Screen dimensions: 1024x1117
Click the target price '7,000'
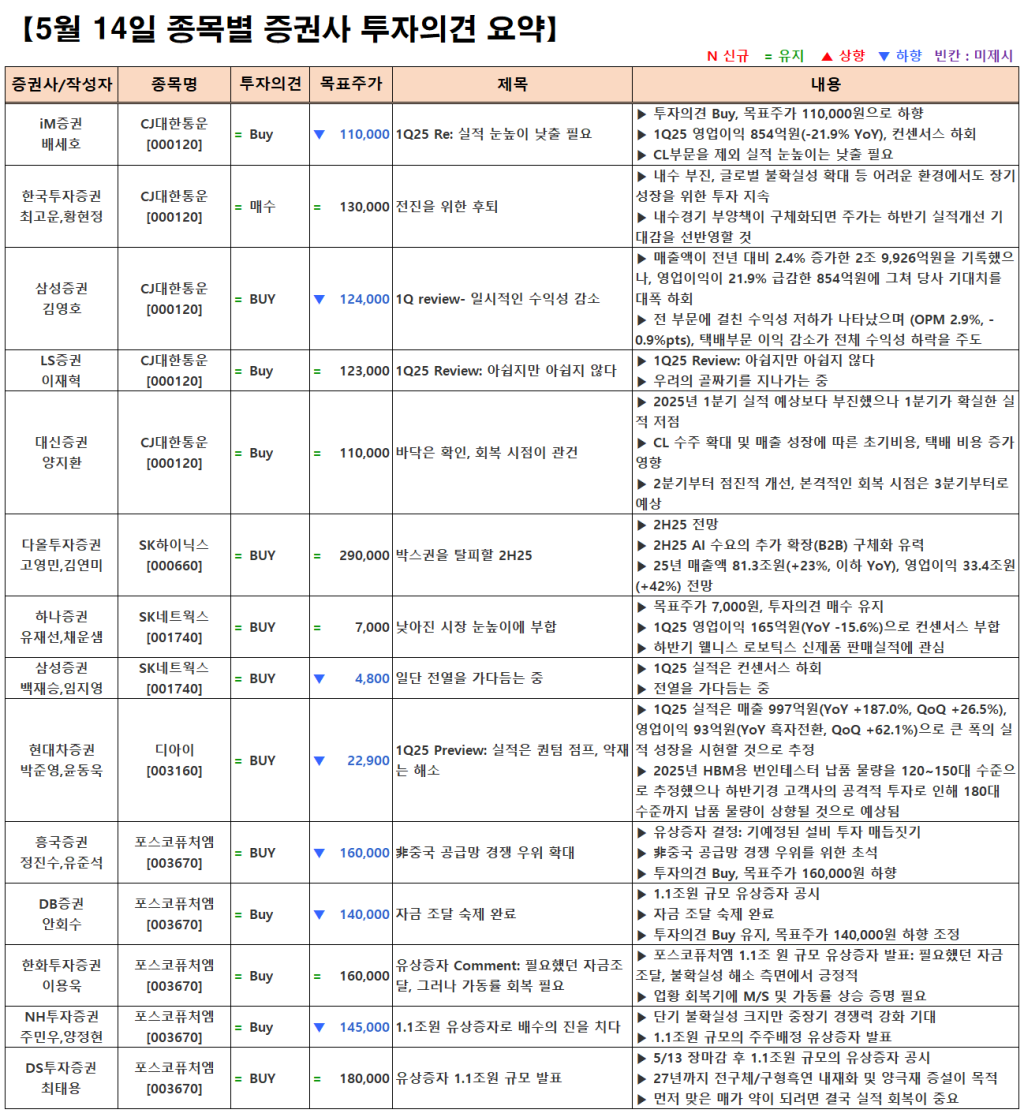point(372,628)
